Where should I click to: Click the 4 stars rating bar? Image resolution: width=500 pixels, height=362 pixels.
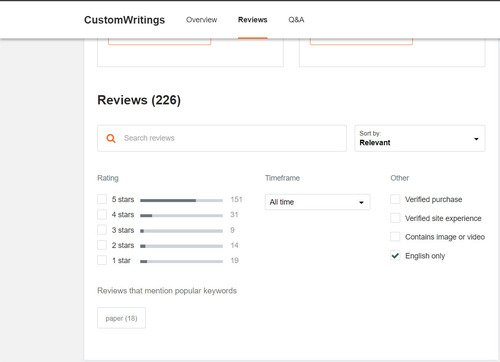click(x=181, y=216)
